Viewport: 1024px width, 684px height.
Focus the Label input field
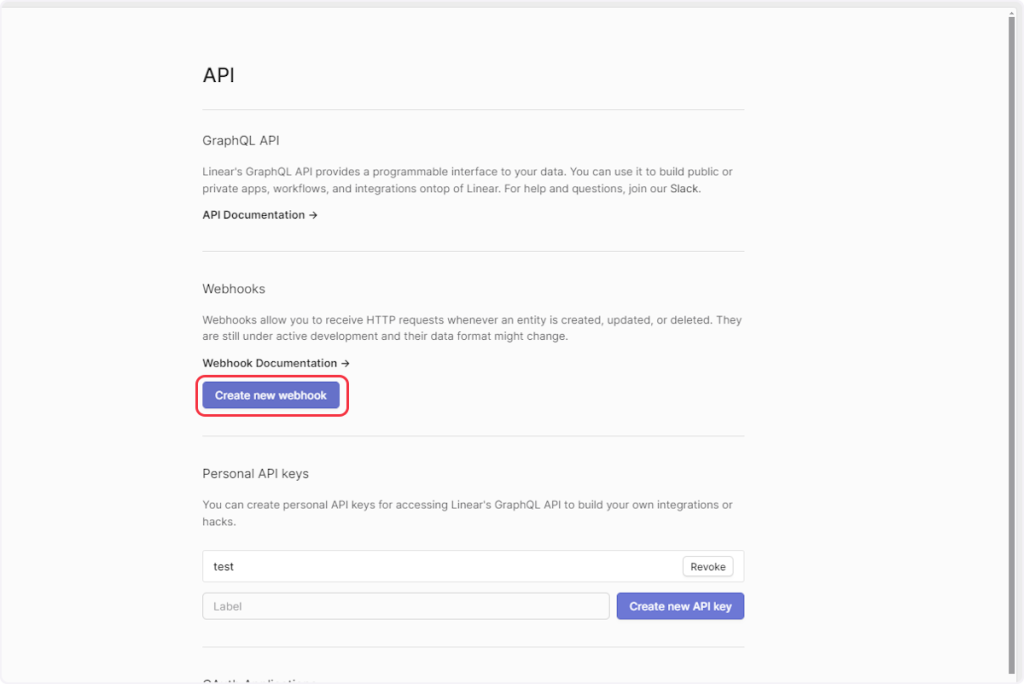[405, 606]
